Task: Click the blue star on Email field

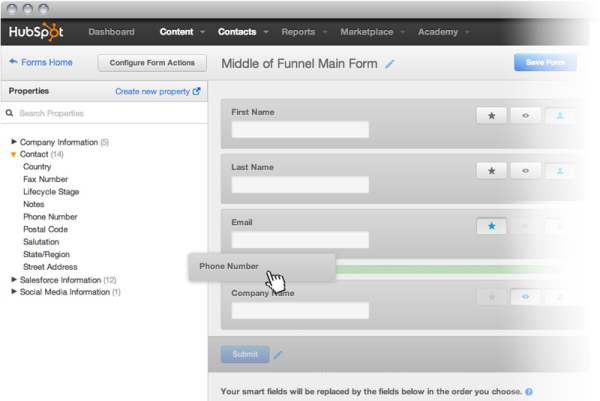Action: tap(491, 226)
